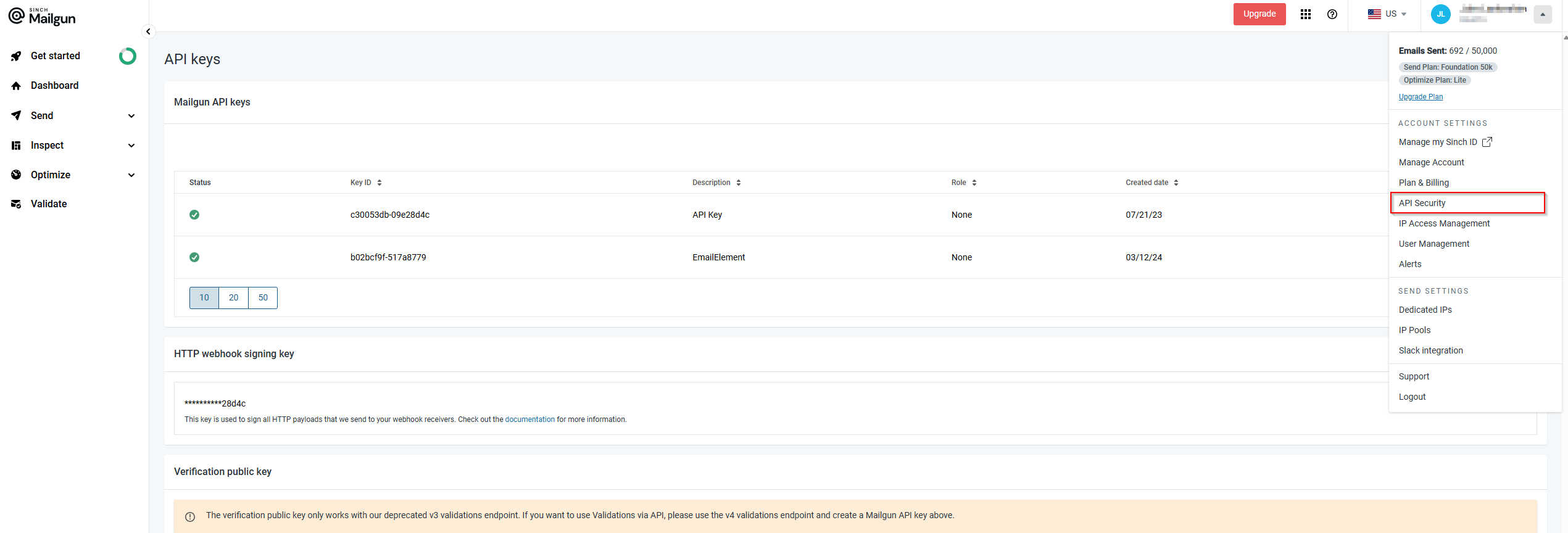Click the info icon in the warning banner
Screen dimensions: 1568x533
(x=190, y=517)
